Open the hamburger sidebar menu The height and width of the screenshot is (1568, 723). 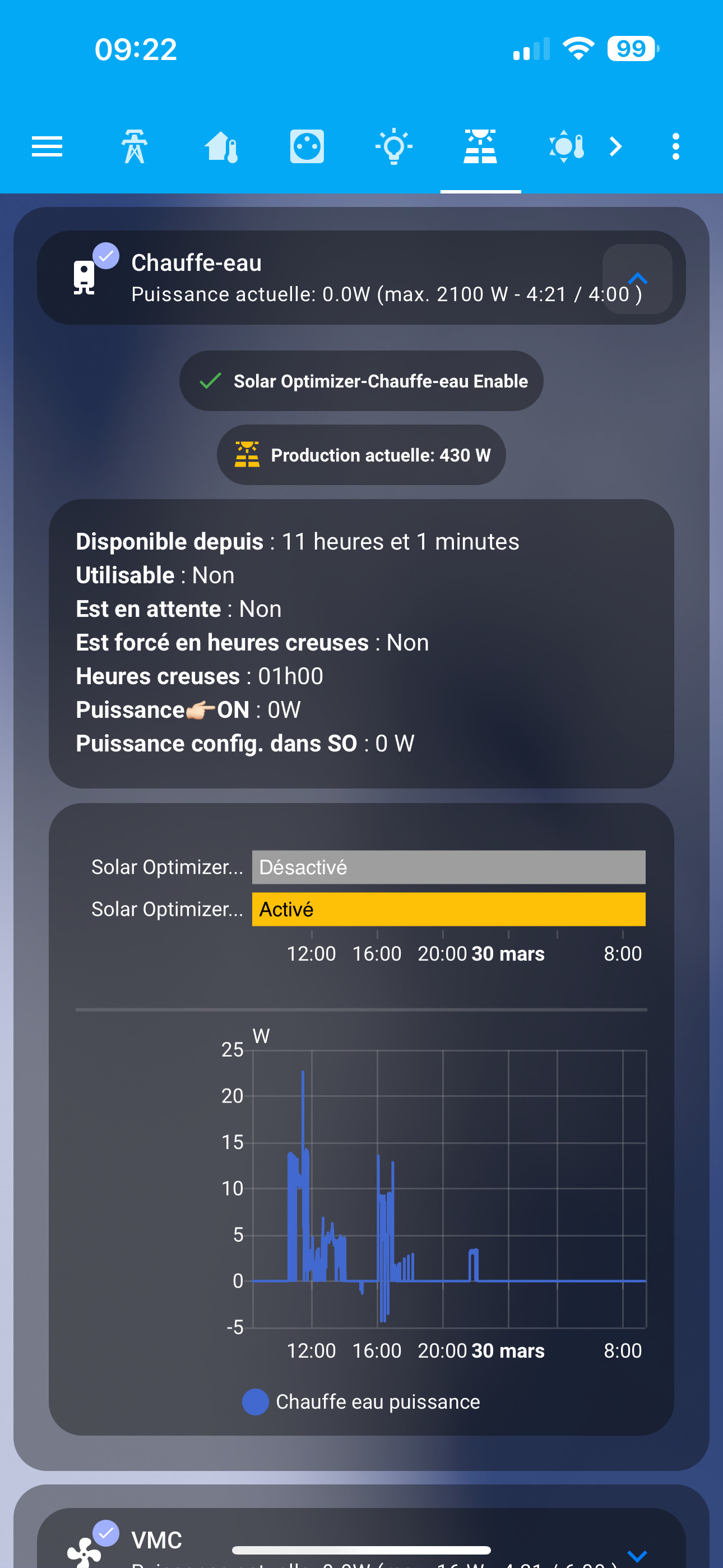47,147
